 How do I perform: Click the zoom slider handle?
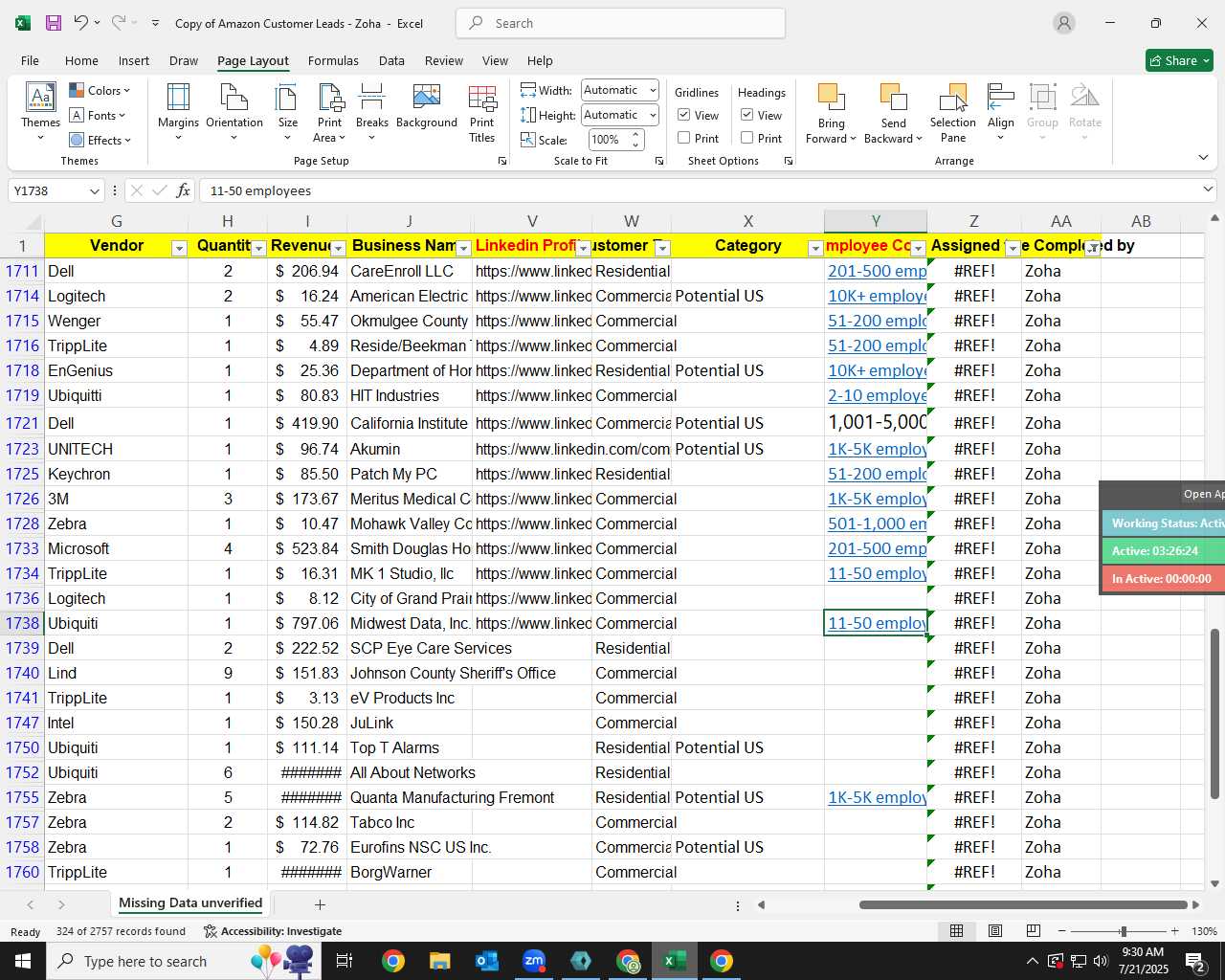click(x=1123, y=931)
